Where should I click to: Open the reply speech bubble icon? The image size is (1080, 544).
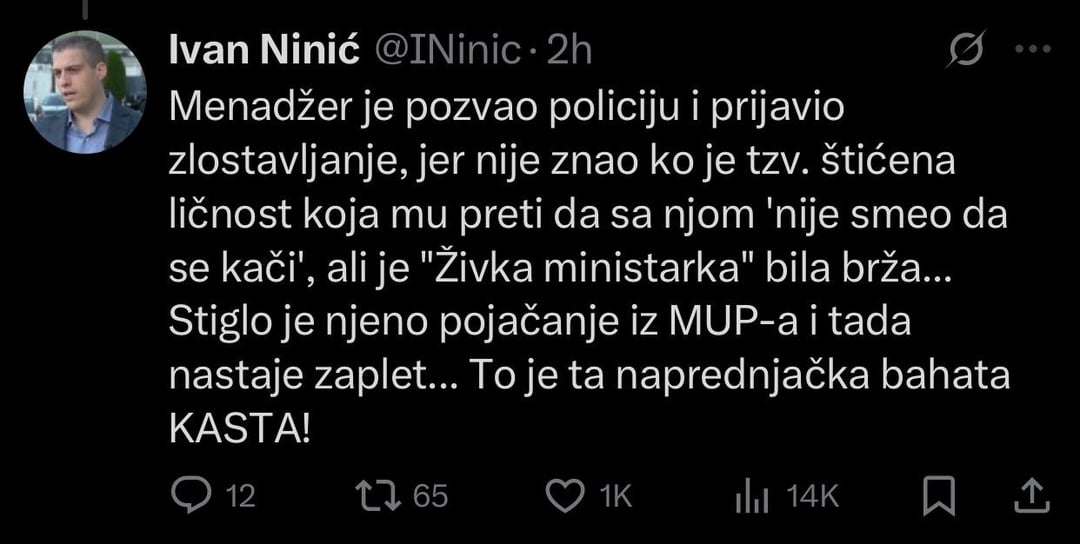click(189, 495)
